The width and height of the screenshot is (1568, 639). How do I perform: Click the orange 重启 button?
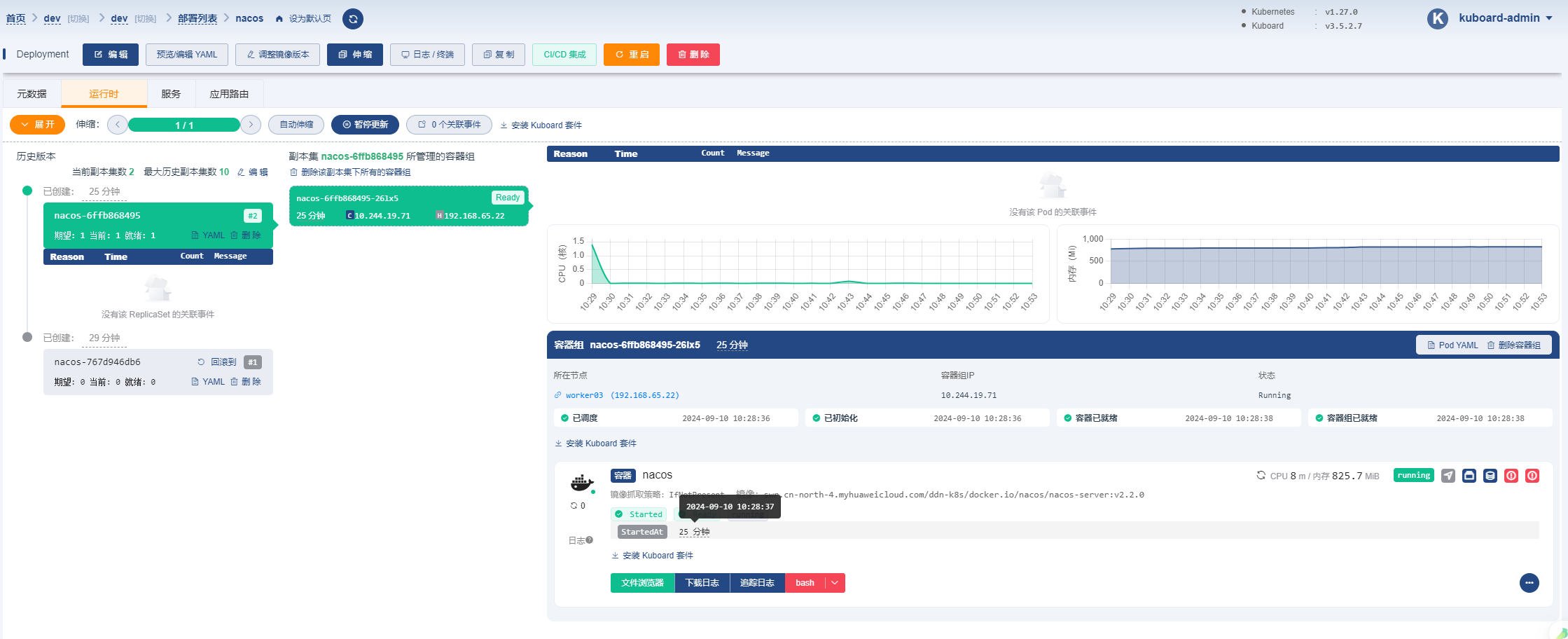click(632, 55)
